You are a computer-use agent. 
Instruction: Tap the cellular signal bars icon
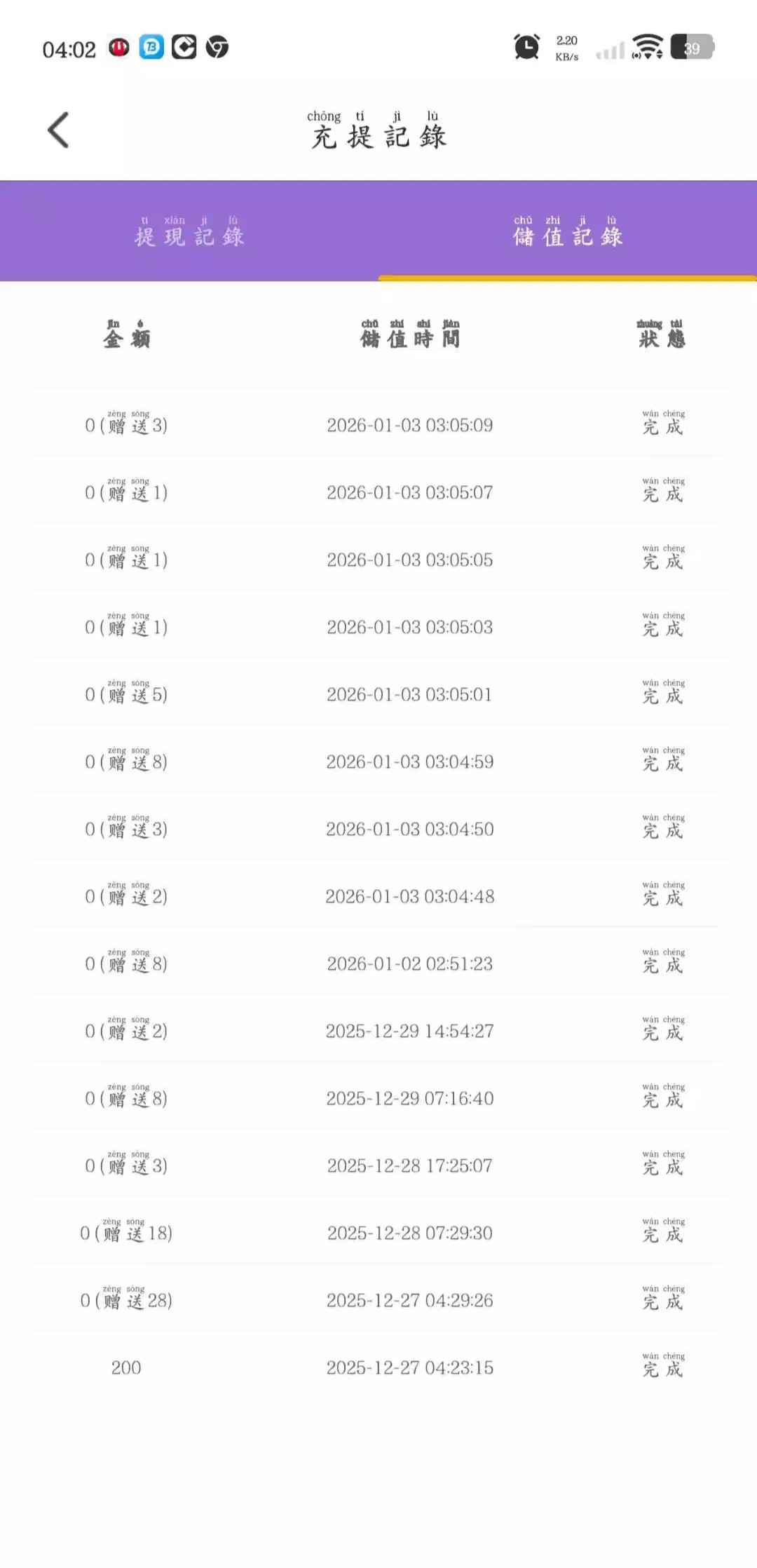[610, 50]
